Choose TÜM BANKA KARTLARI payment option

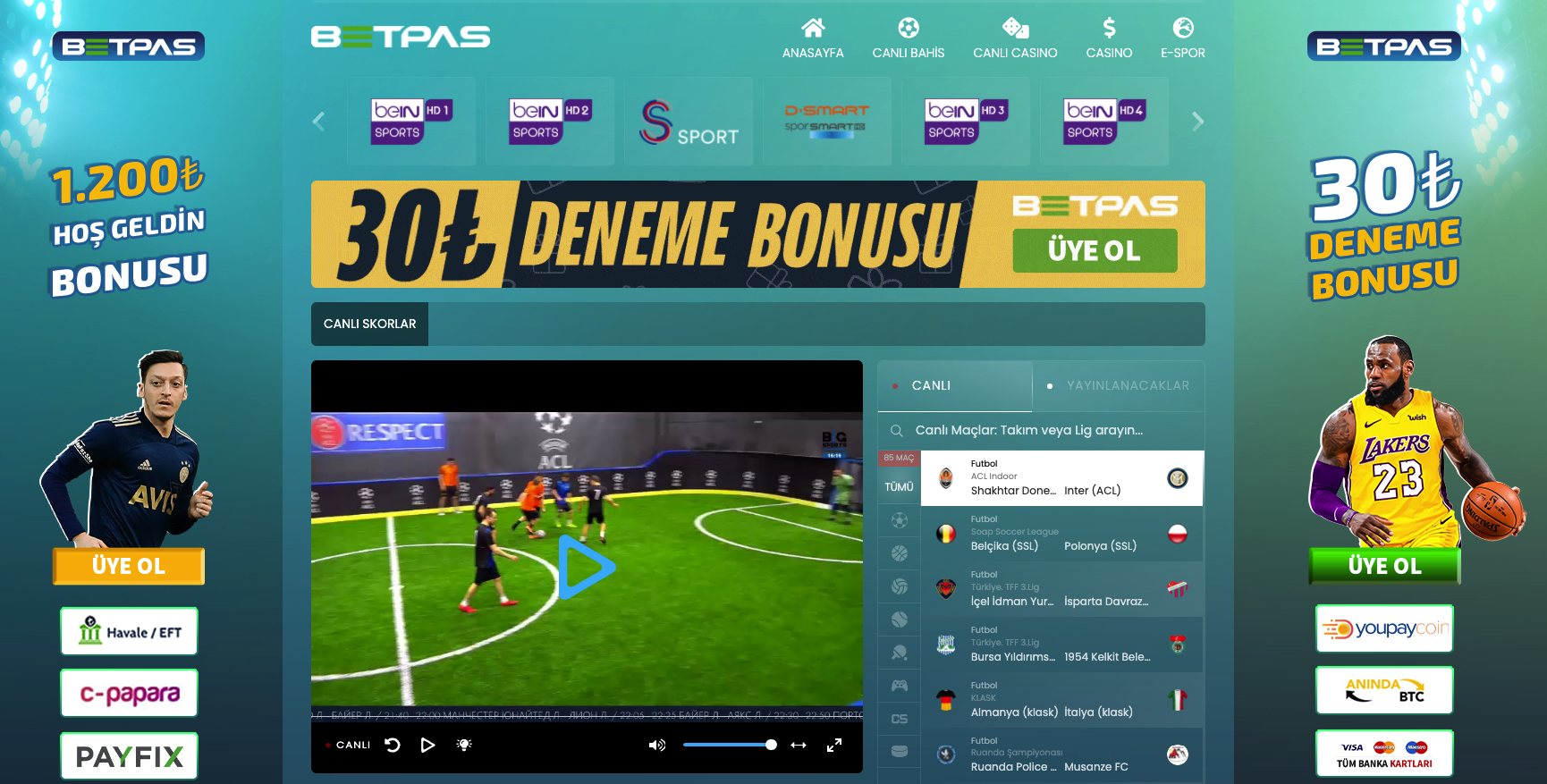pyautogui.click(x=1384, y=754)
